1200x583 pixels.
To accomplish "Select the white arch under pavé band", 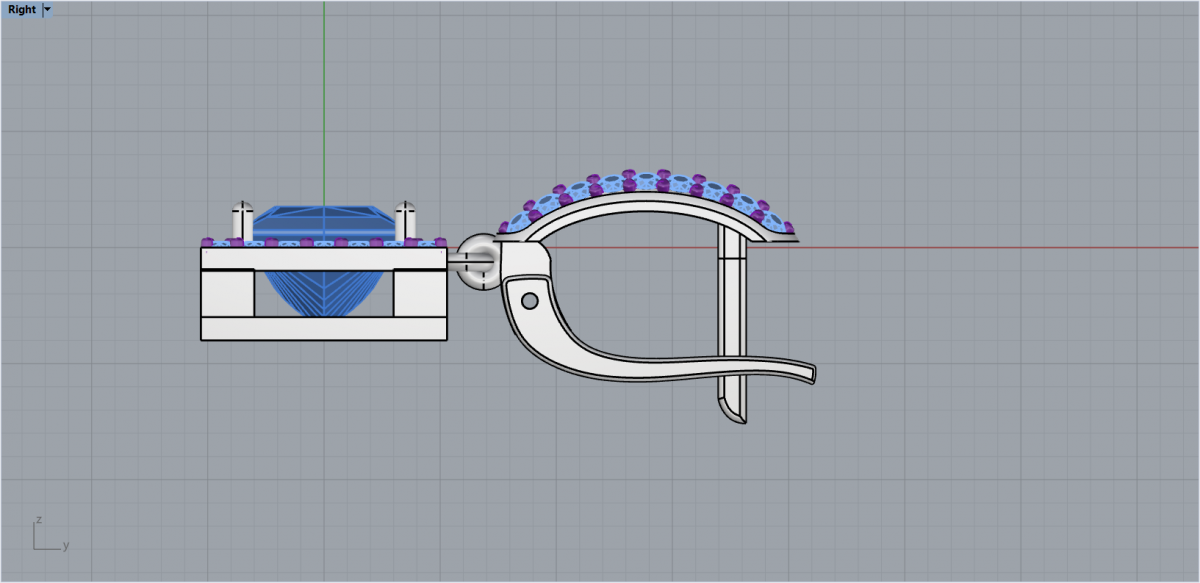I will point(640,203).
